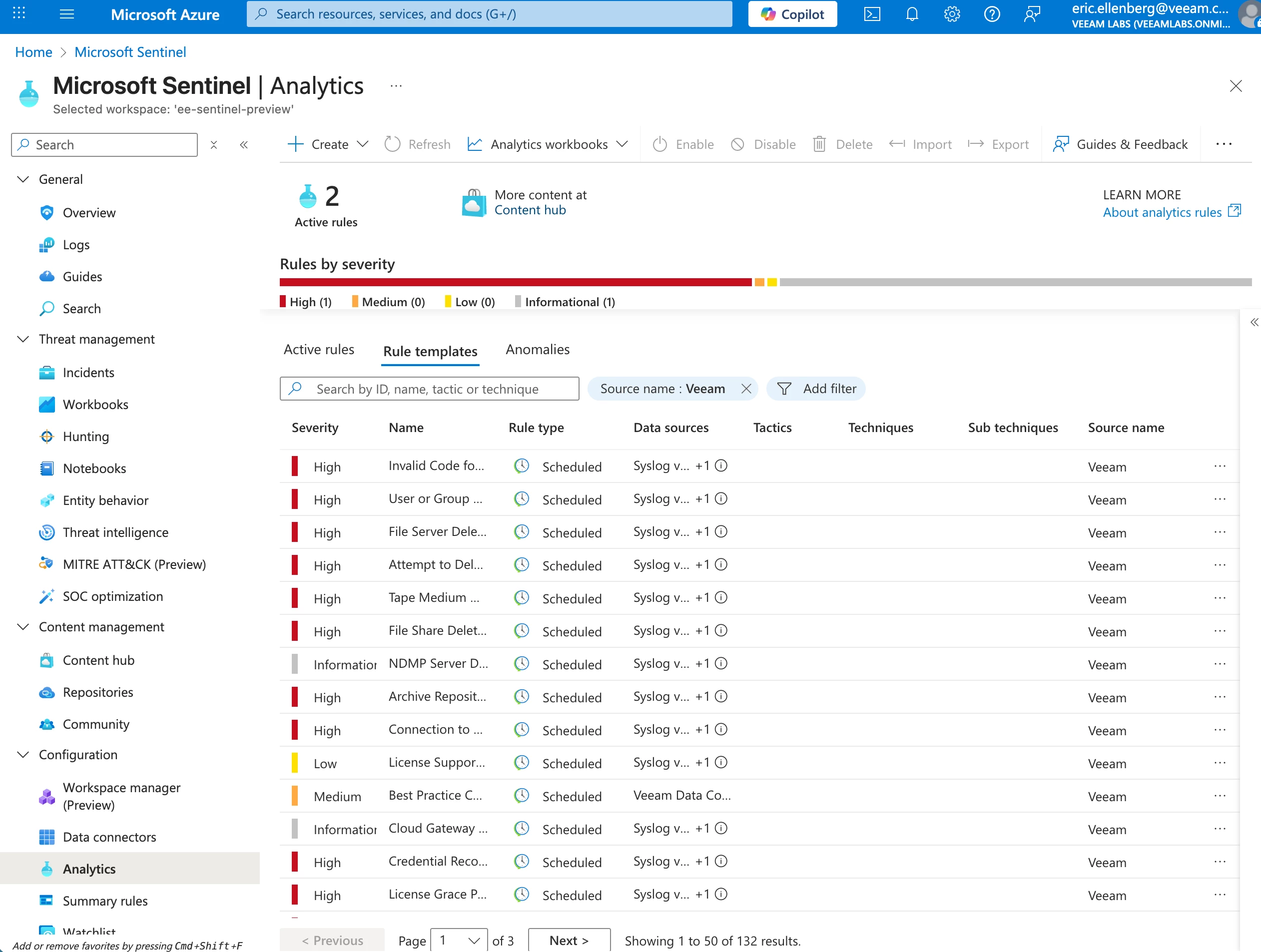
Task: Open Content hub from the sidebar
Action: click(99, 660)
